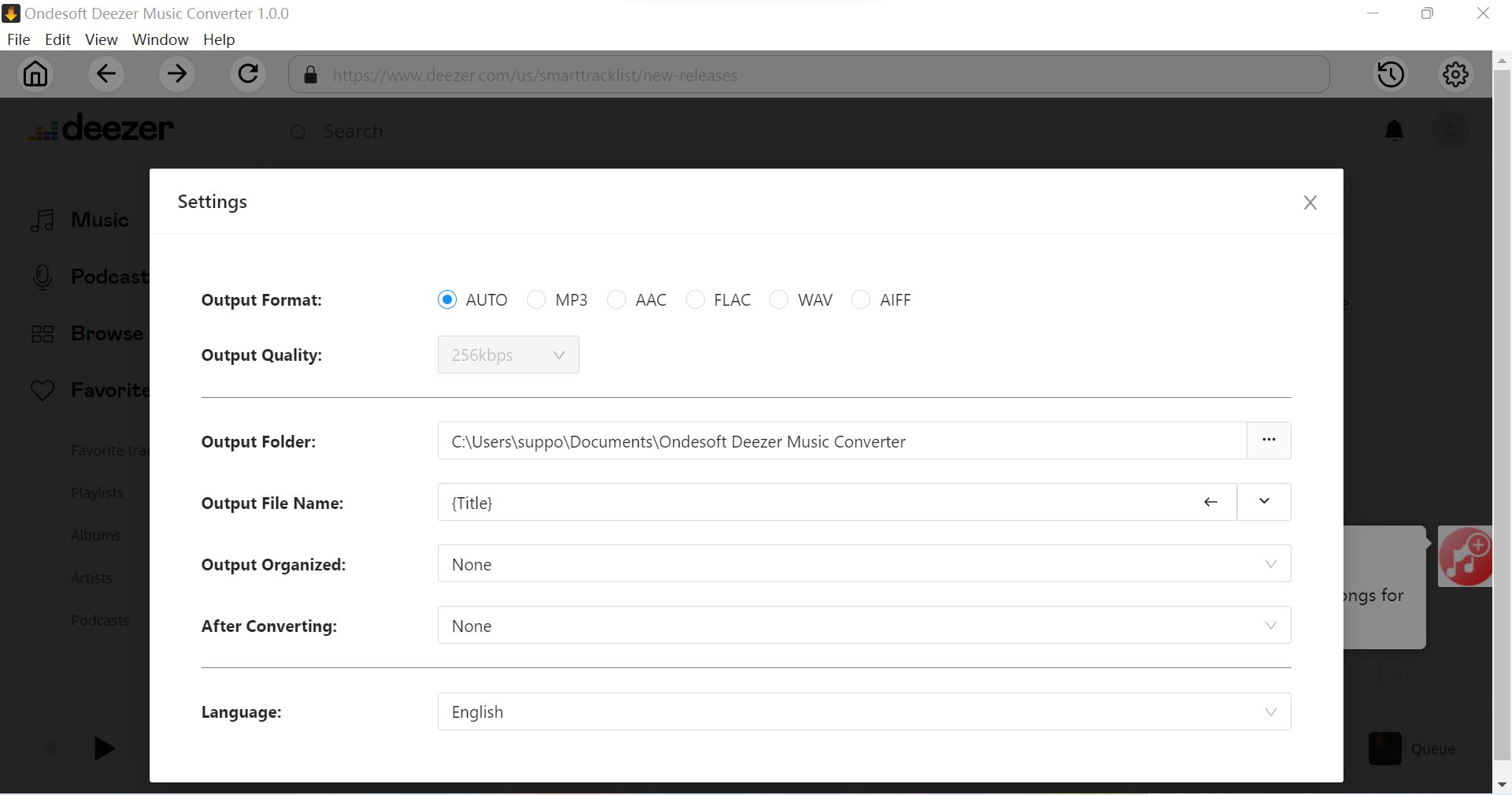Open the lowercase Podcasts link under Favorites
Image resolution: width=1512 pixels, height=795 pixels.
point(100,620)
